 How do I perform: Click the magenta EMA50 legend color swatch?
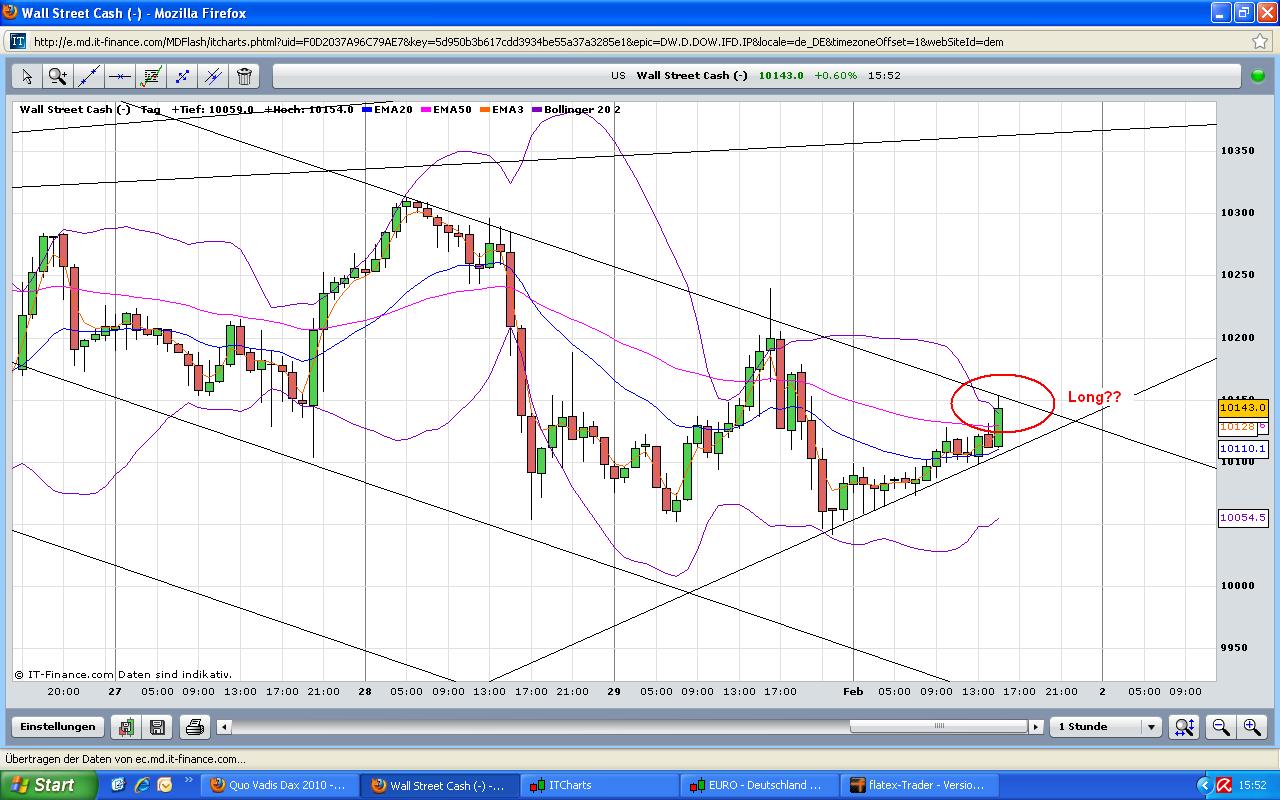[426, 109]
